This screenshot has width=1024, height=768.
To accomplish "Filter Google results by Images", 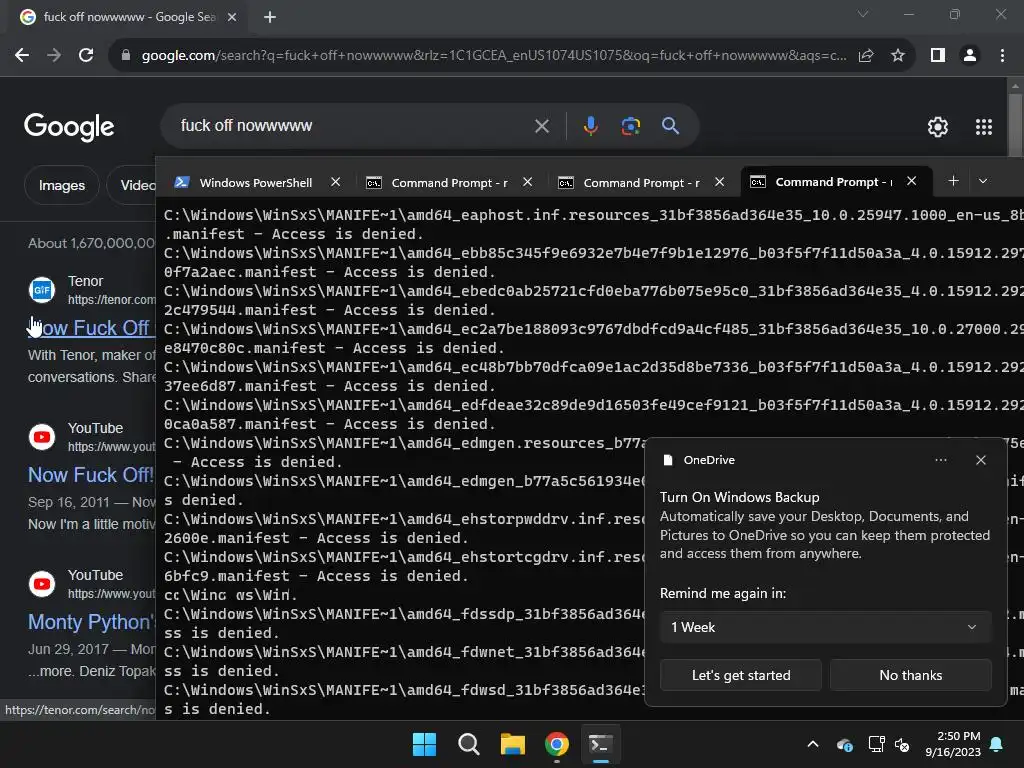I will [x=62, y=185].
